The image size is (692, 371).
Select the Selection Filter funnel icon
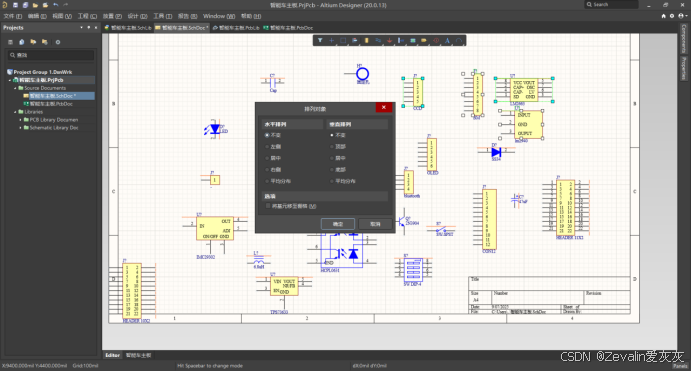[320, 41]
